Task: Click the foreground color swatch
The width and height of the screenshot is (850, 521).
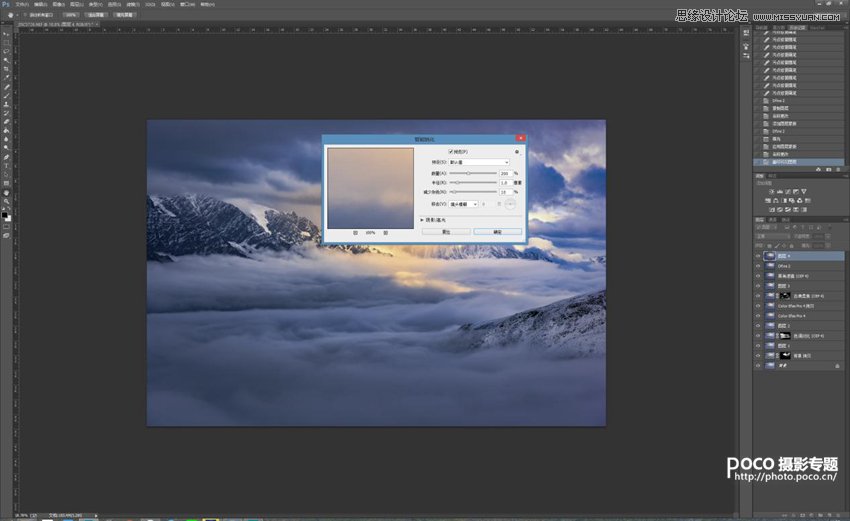Action: pyautogui.click(x=4, y=215)
